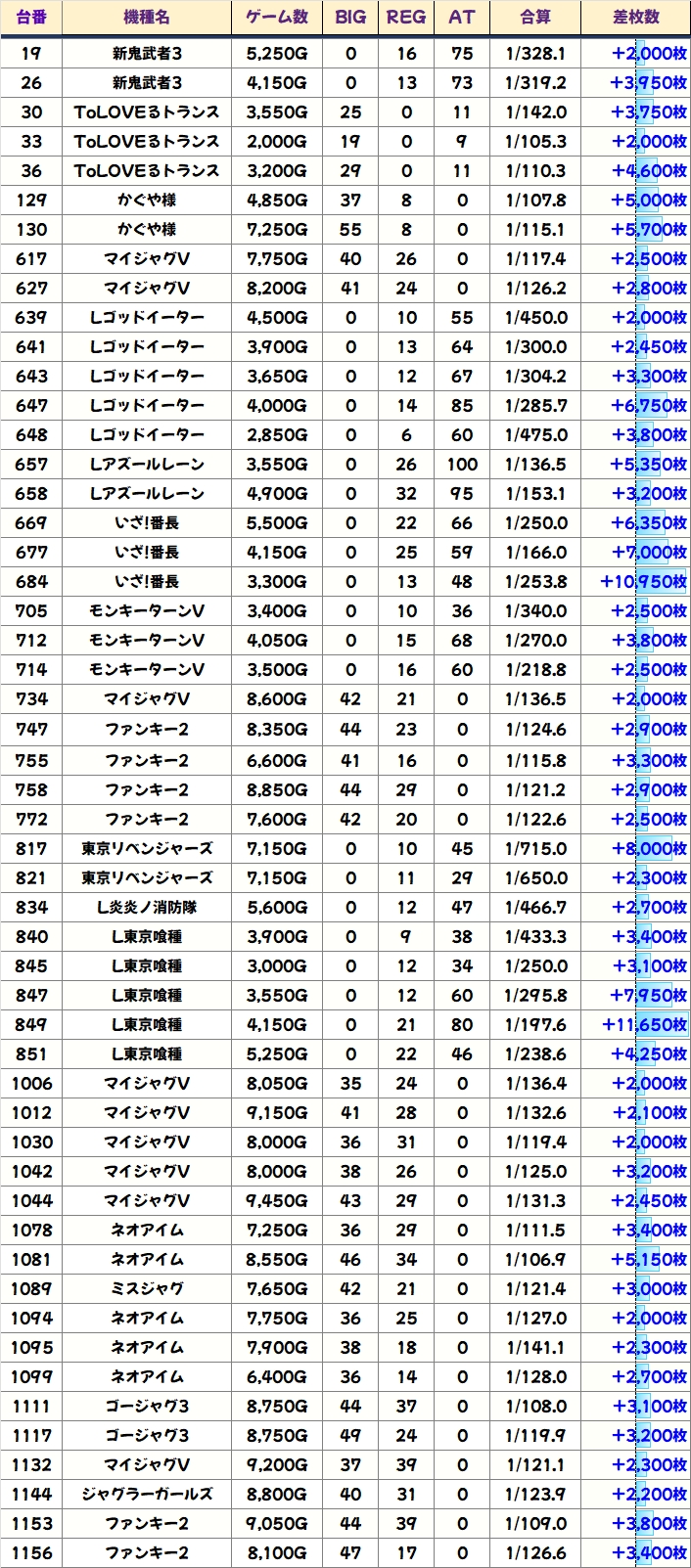The width and height of the screenshot is (691, 1568).
Task: Click the ジャグラーガールズ machine name
Action: tap(146, 1494)
